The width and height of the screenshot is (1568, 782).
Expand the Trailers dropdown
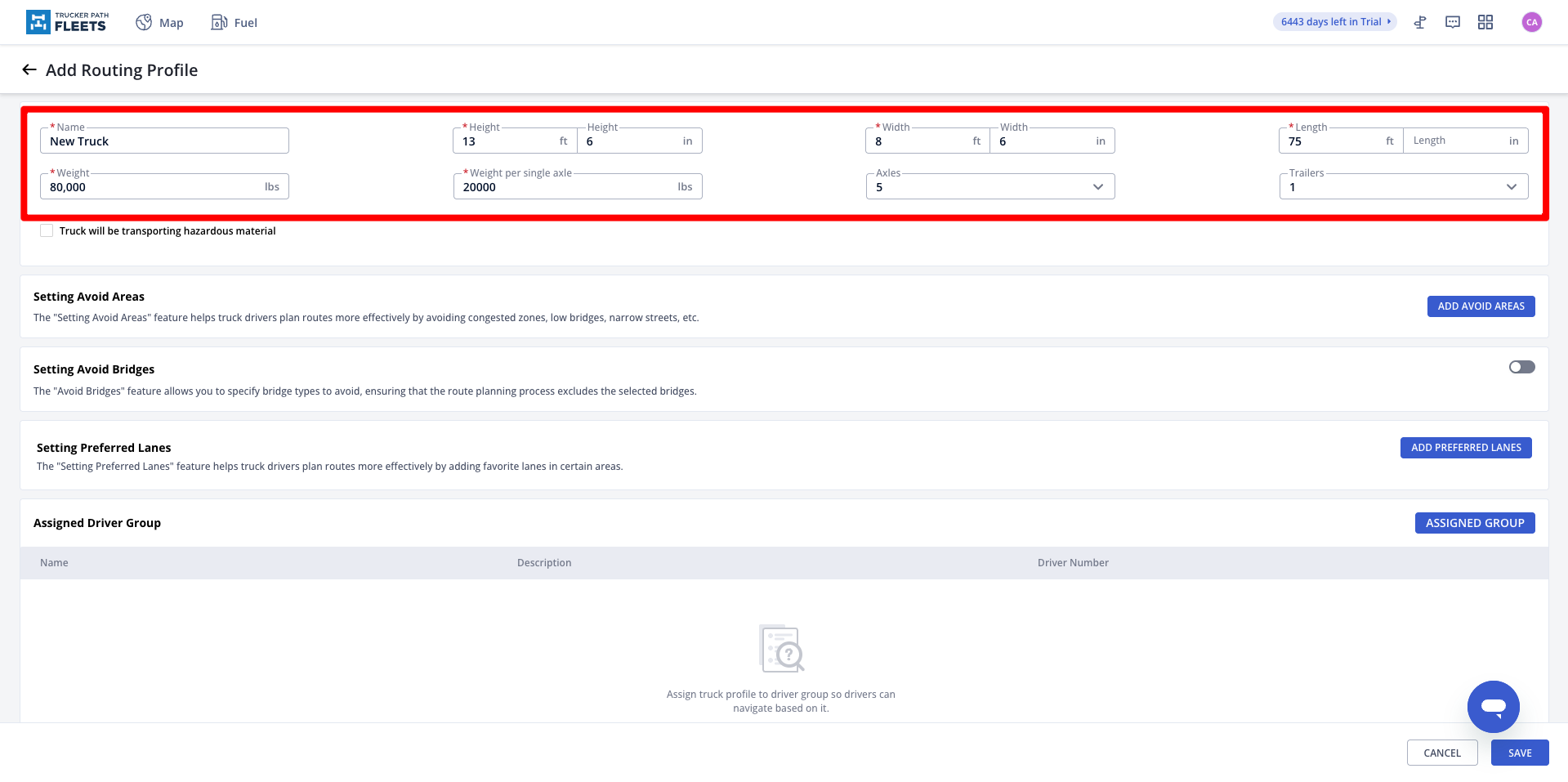coord(1402,187)
